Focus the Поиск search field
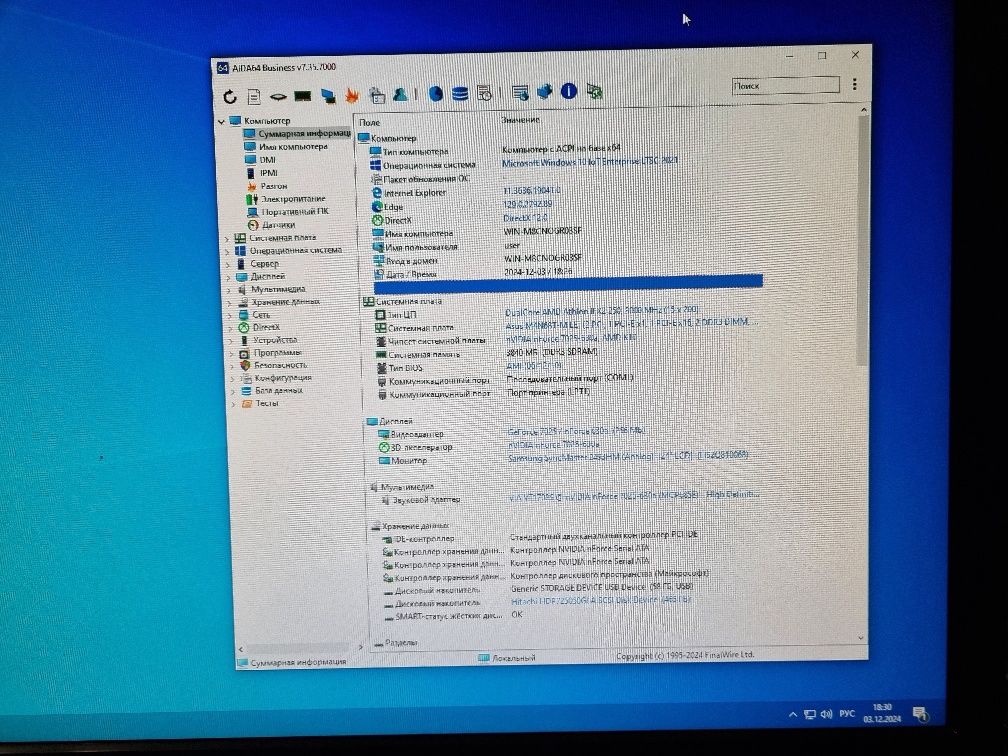This screenshot has width=1008, height=756. coord(785,85)
